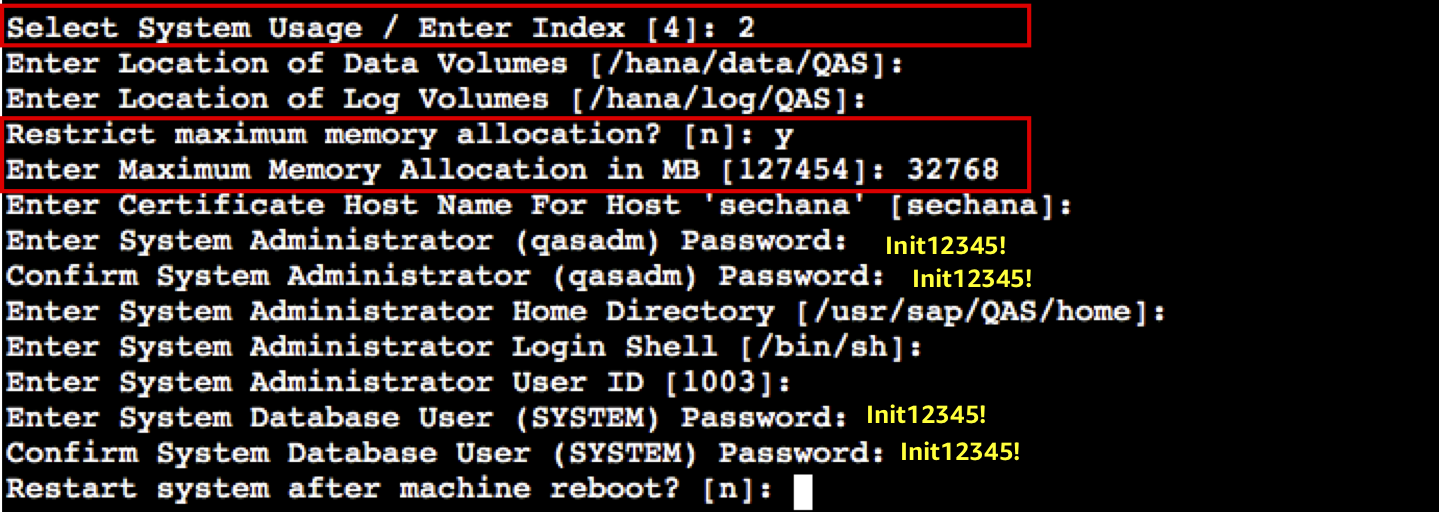The height and width of the screenshot is (512, 1439).
Task: Click yellow Init12345! after 'Enter System Administrator' password
Action: [945, 245]
